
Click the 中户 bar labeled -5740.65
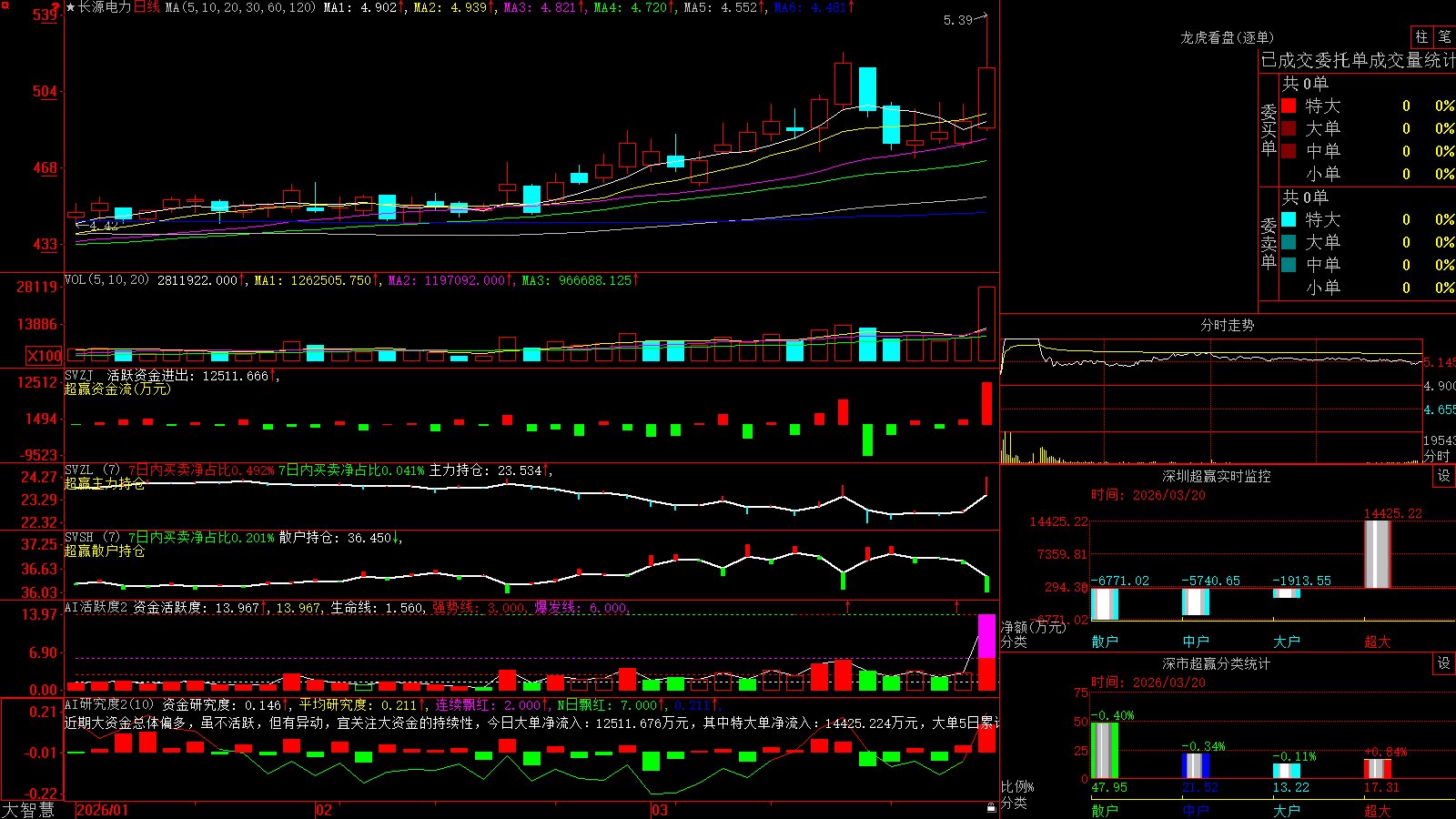[x=1196, y=602]
